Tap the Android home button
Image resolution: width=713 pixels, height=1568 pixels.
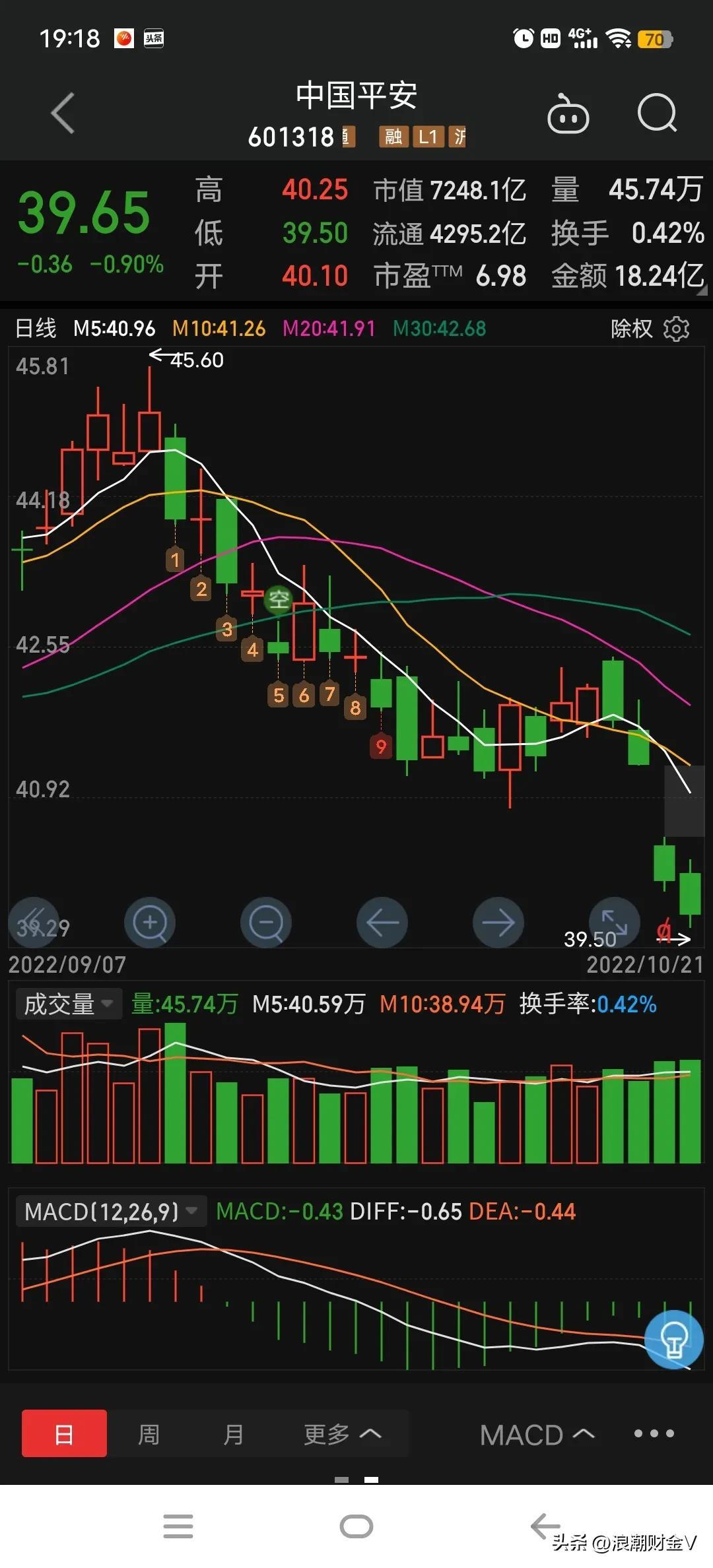point(356,1526)
